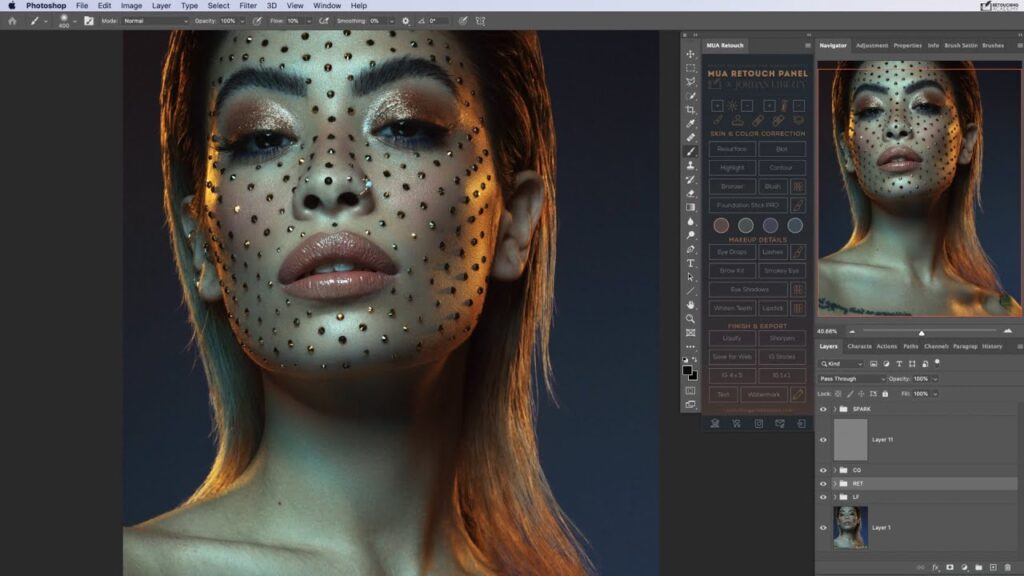
Task: Select the Clone Stamp tool
Action: pos(690,165)
